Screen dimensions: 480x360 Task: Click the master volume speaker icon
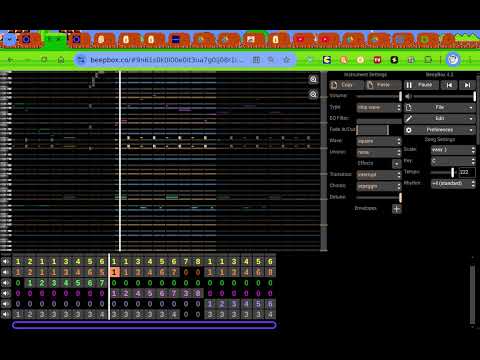click(408, 97)
